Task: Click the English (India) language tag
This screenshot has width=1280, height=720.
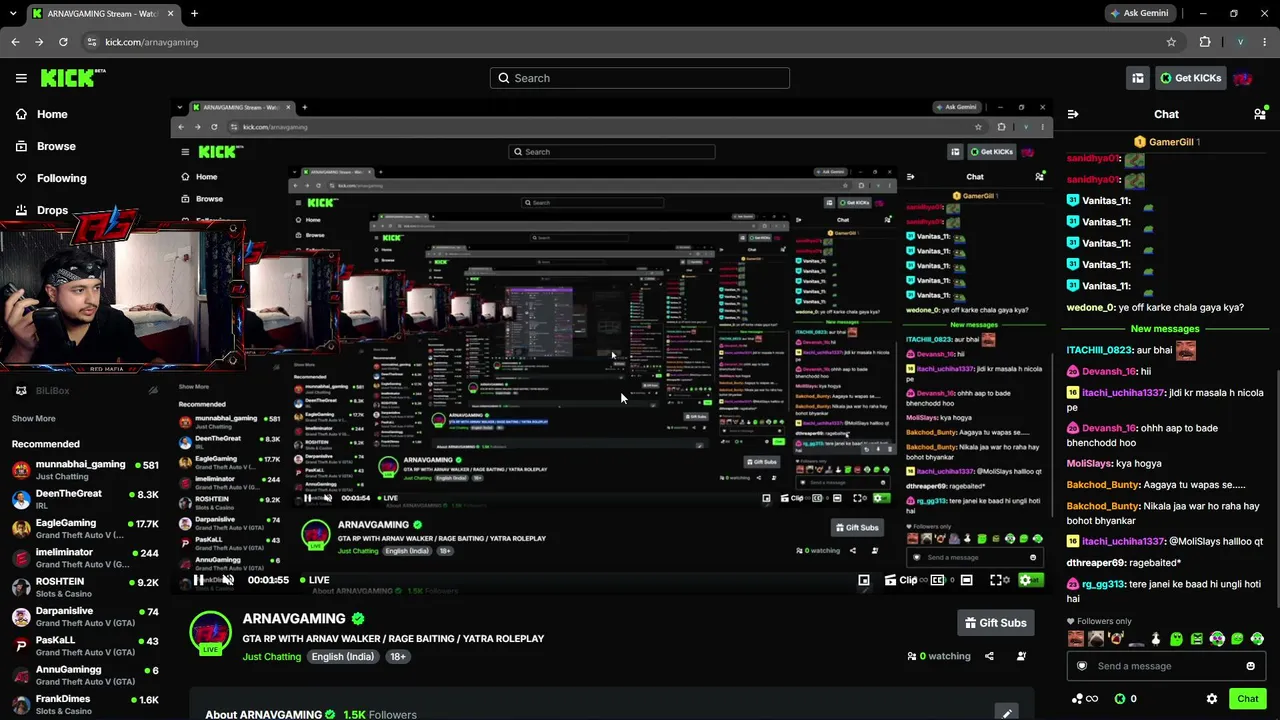Action: click(342, 657)
